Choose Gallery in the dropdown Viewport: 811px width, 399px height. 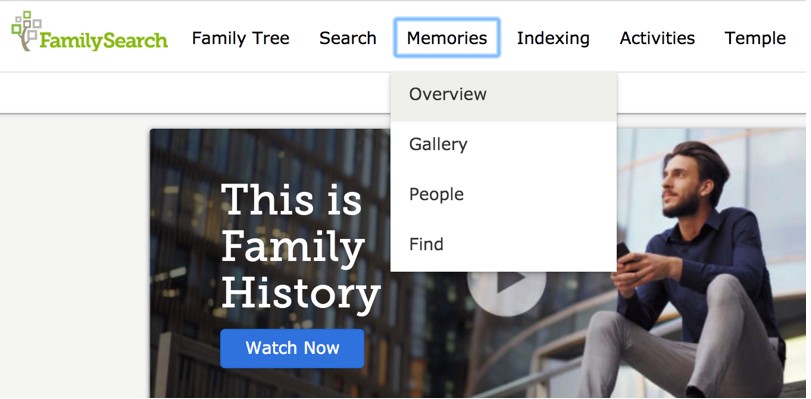pos(503,144)
